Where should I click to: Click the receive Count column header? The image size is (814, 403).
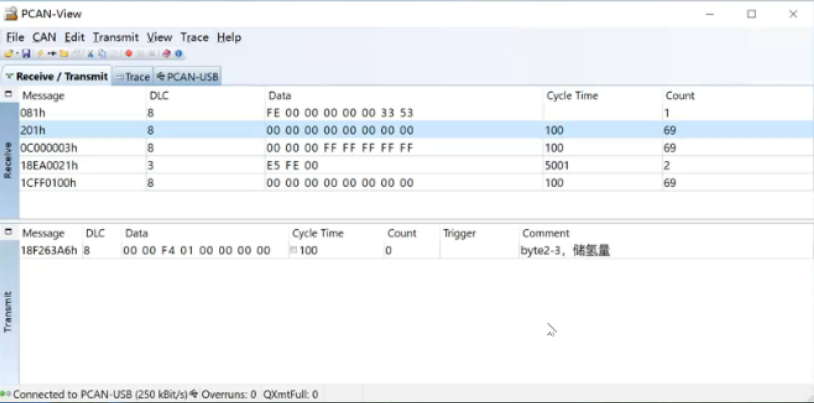[738, 96]
